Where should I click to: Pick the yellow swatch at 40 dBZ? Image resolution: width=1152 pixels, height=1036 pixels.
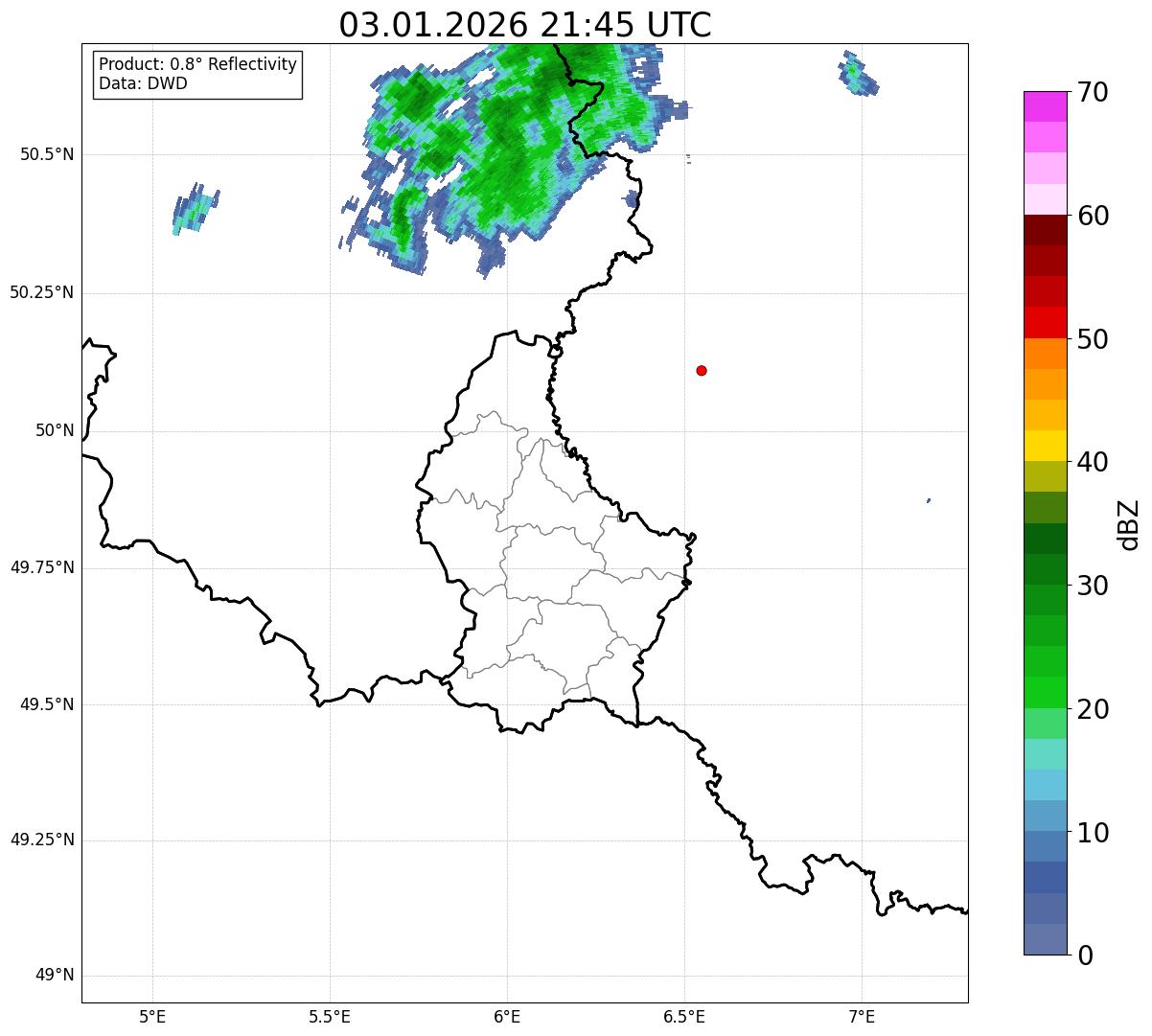click(1045, 446)
